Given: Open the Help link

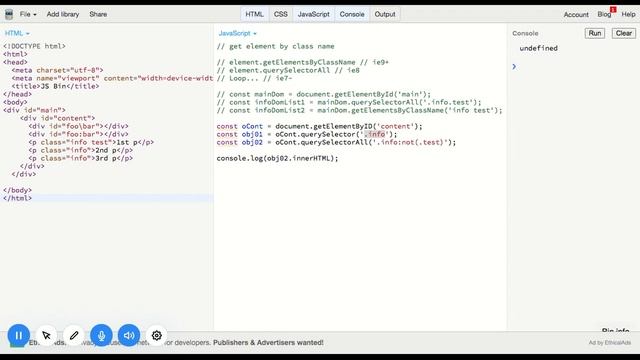Looking at the screenshot, I should (629, 14).
